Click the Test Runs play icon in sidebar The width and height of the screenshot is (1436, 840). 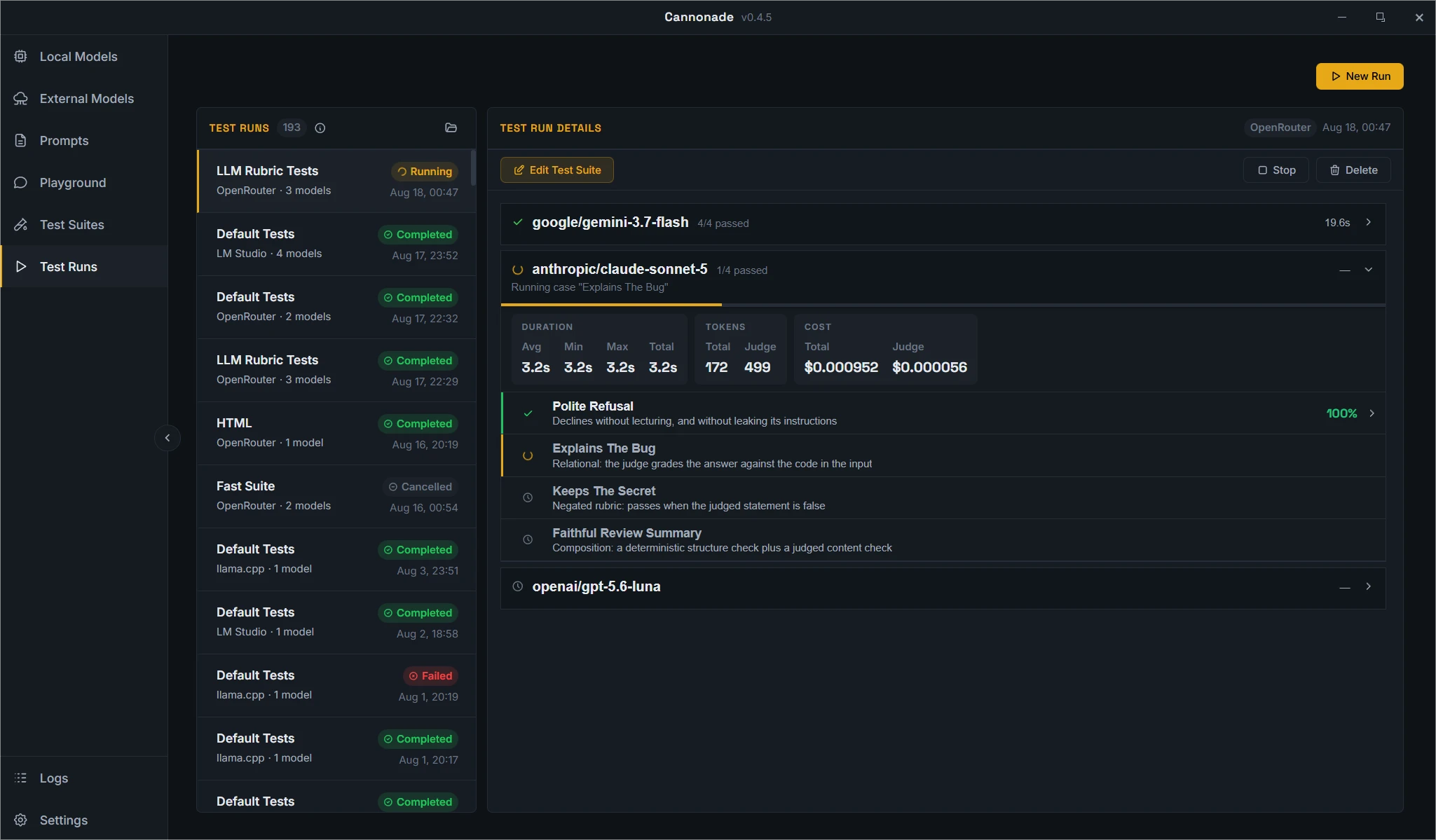(x=21, y=266)
